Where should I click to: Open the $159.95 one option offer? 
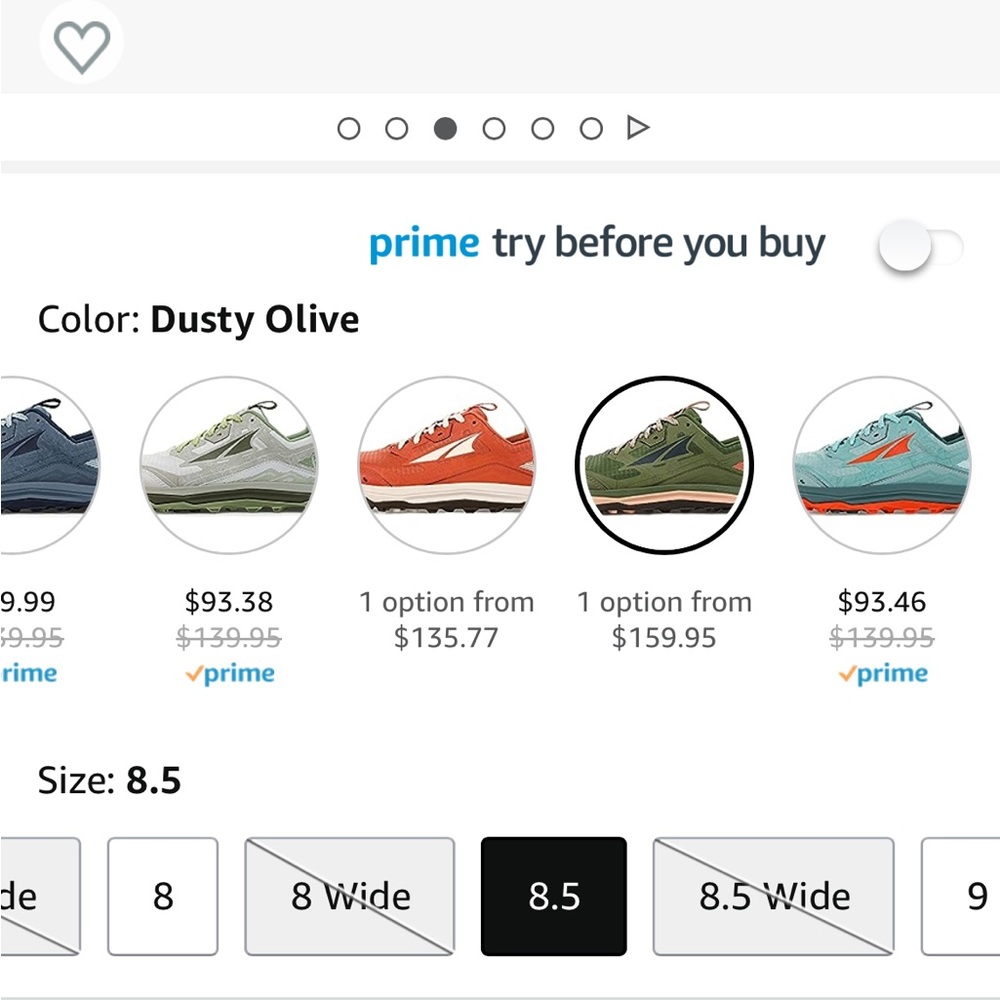click(x=664, y=619)
